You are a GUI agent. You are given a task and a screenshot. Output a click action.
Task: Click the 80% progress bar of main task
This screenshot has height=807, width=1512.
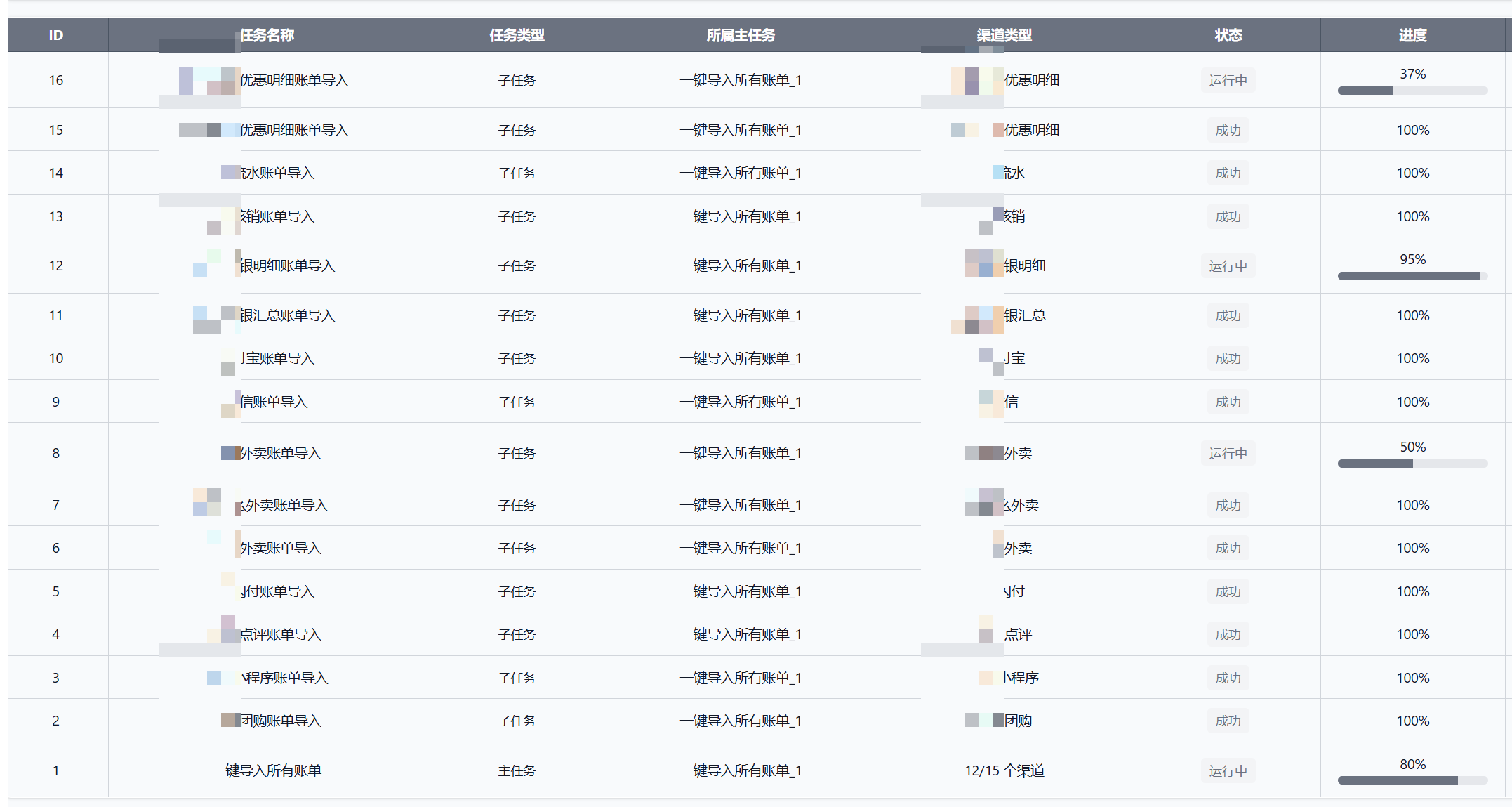click(1412, 780)
